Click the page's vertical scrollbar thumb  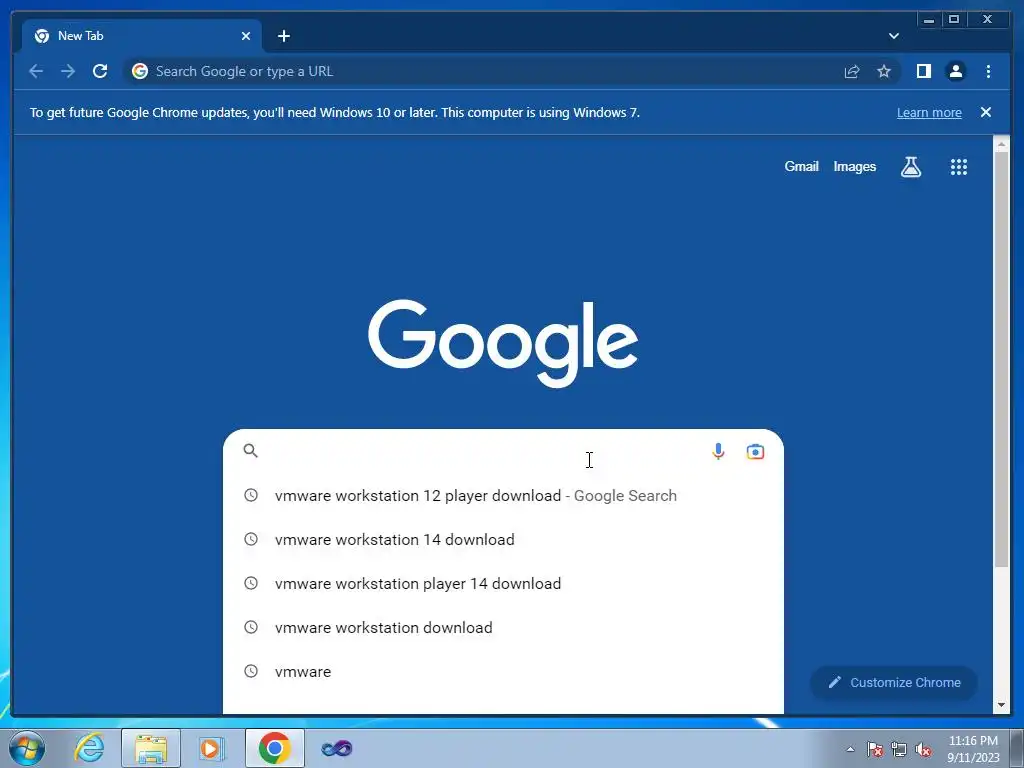point(1001,359)
